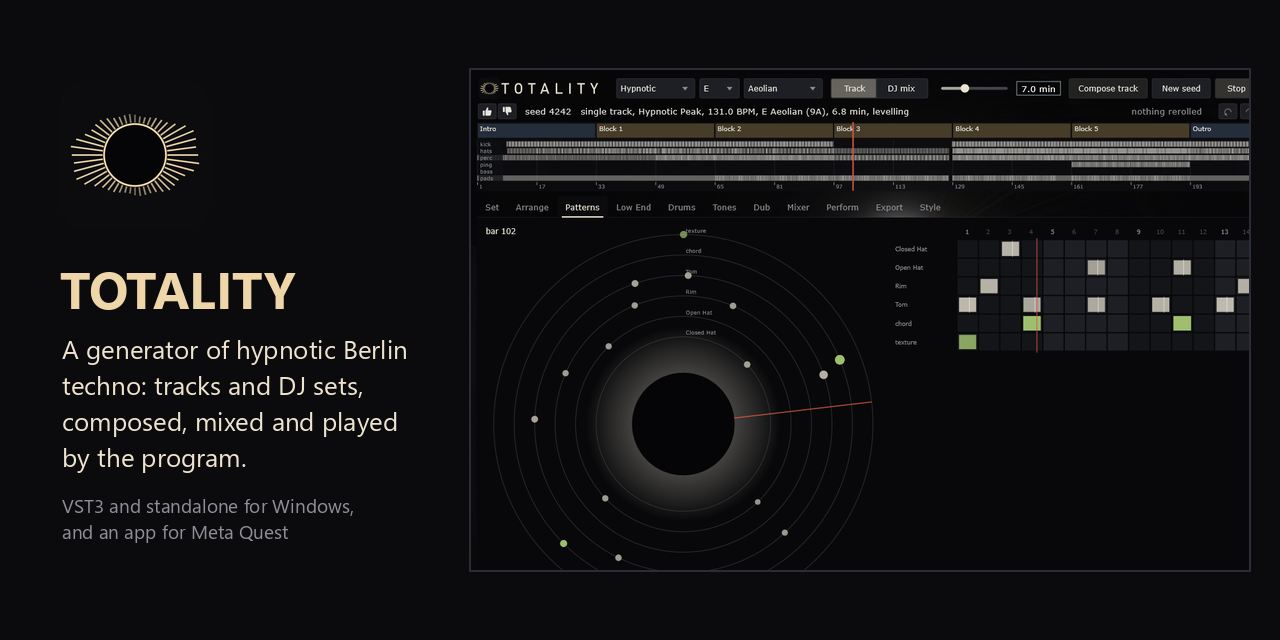1280x640 pixels.
Task: Select Block 4 in the timeline
Action: click(1012, 130)
